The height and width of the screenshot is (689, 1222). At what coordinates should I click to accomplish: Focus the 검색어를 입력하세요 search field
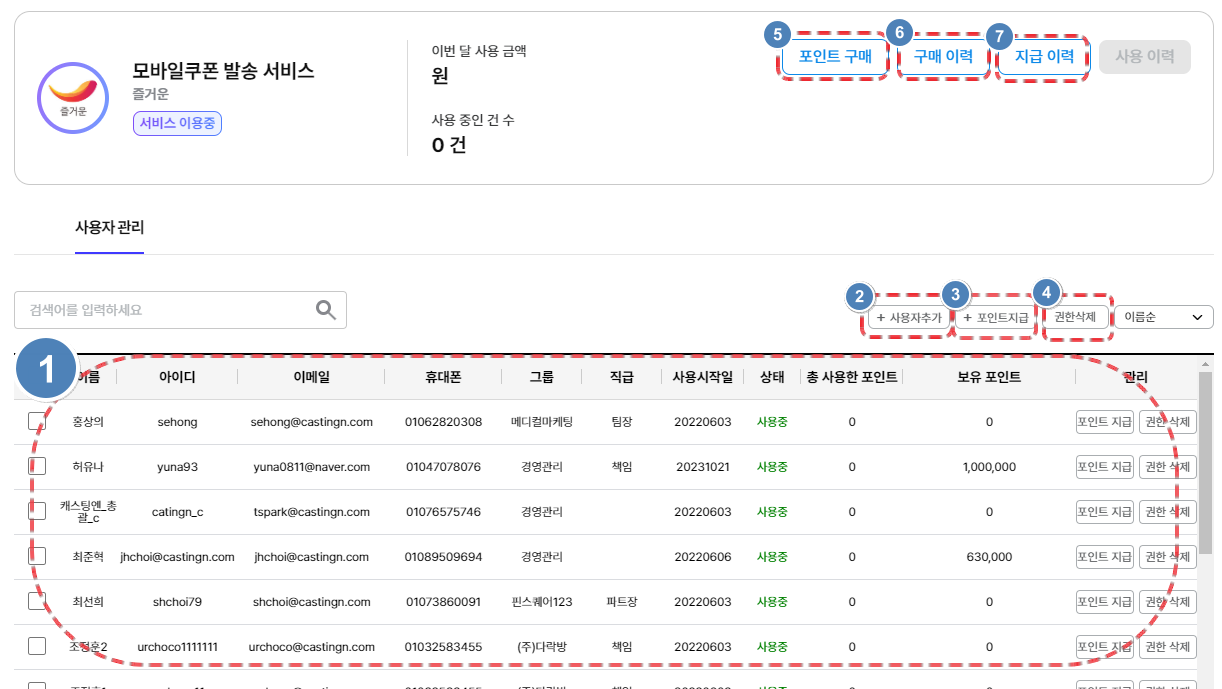click(x=165, y=310)
